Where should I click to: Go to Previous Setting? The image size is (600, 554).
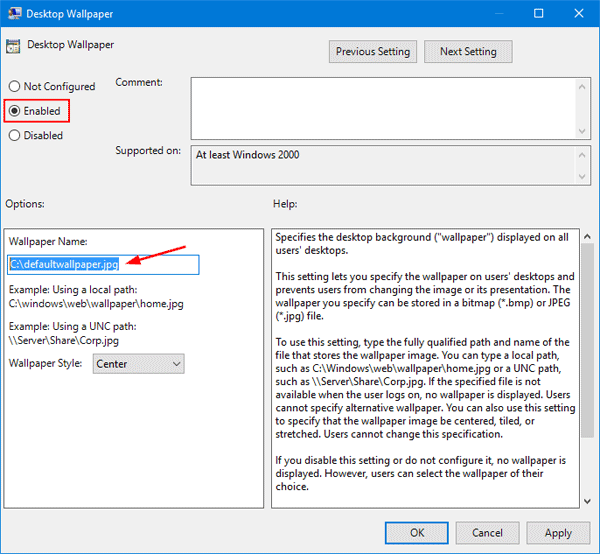point(372,51)
